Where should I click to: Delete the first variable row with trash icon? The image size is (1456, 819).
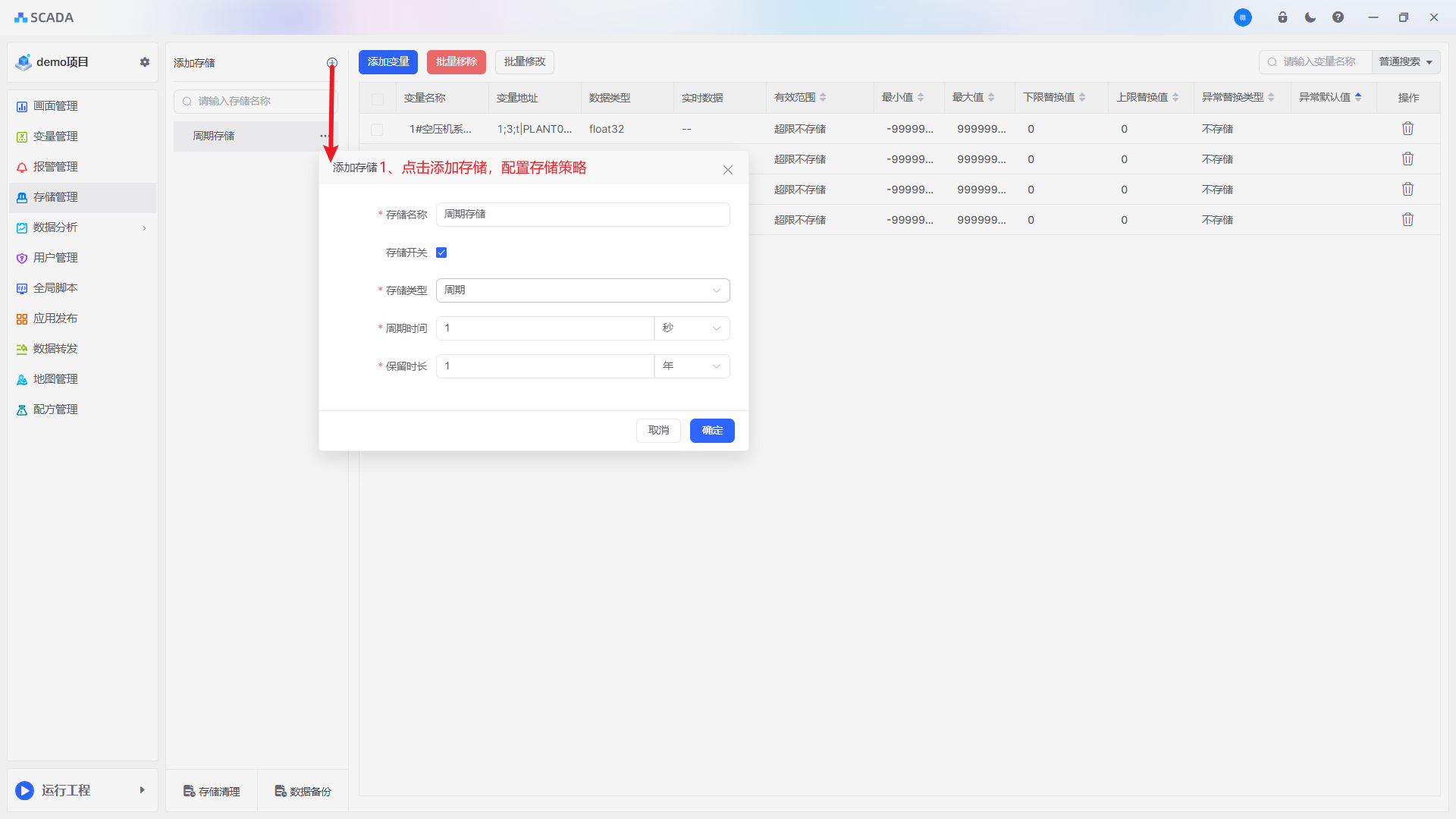point(1407,129)
